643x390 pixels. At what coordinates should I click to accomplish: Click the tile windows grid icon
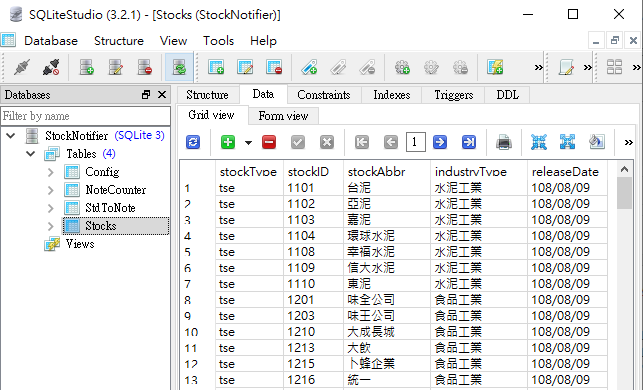[614, 67]
